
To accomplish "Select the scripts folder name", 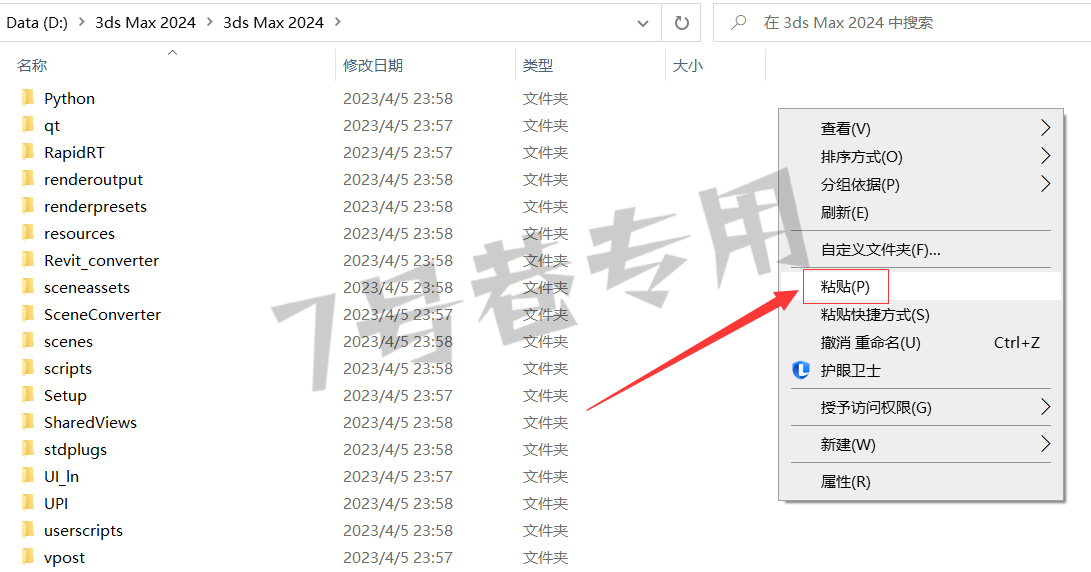I will [68, 369].
